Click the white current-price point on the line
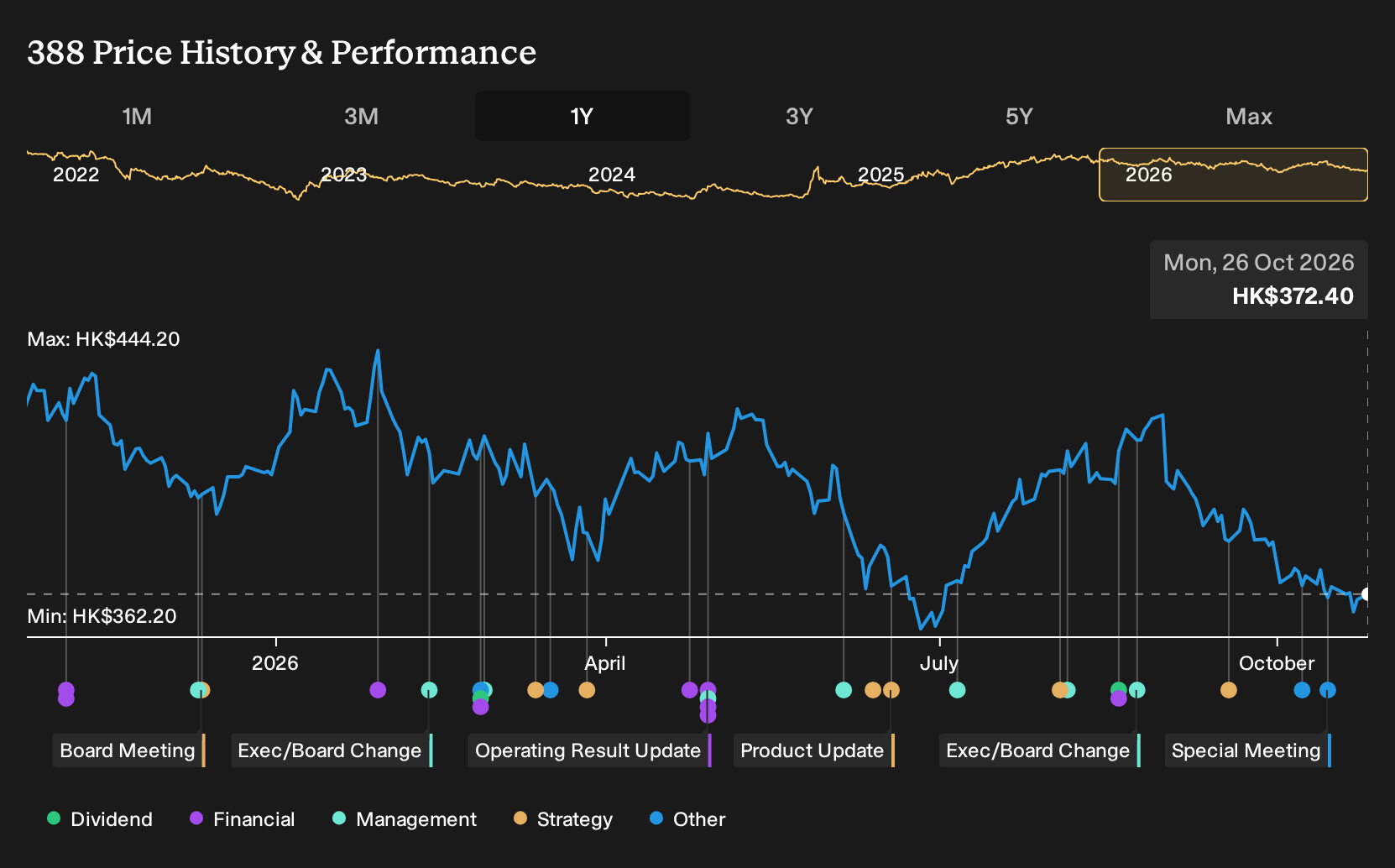1395x868 pixels. (1366, 594)
